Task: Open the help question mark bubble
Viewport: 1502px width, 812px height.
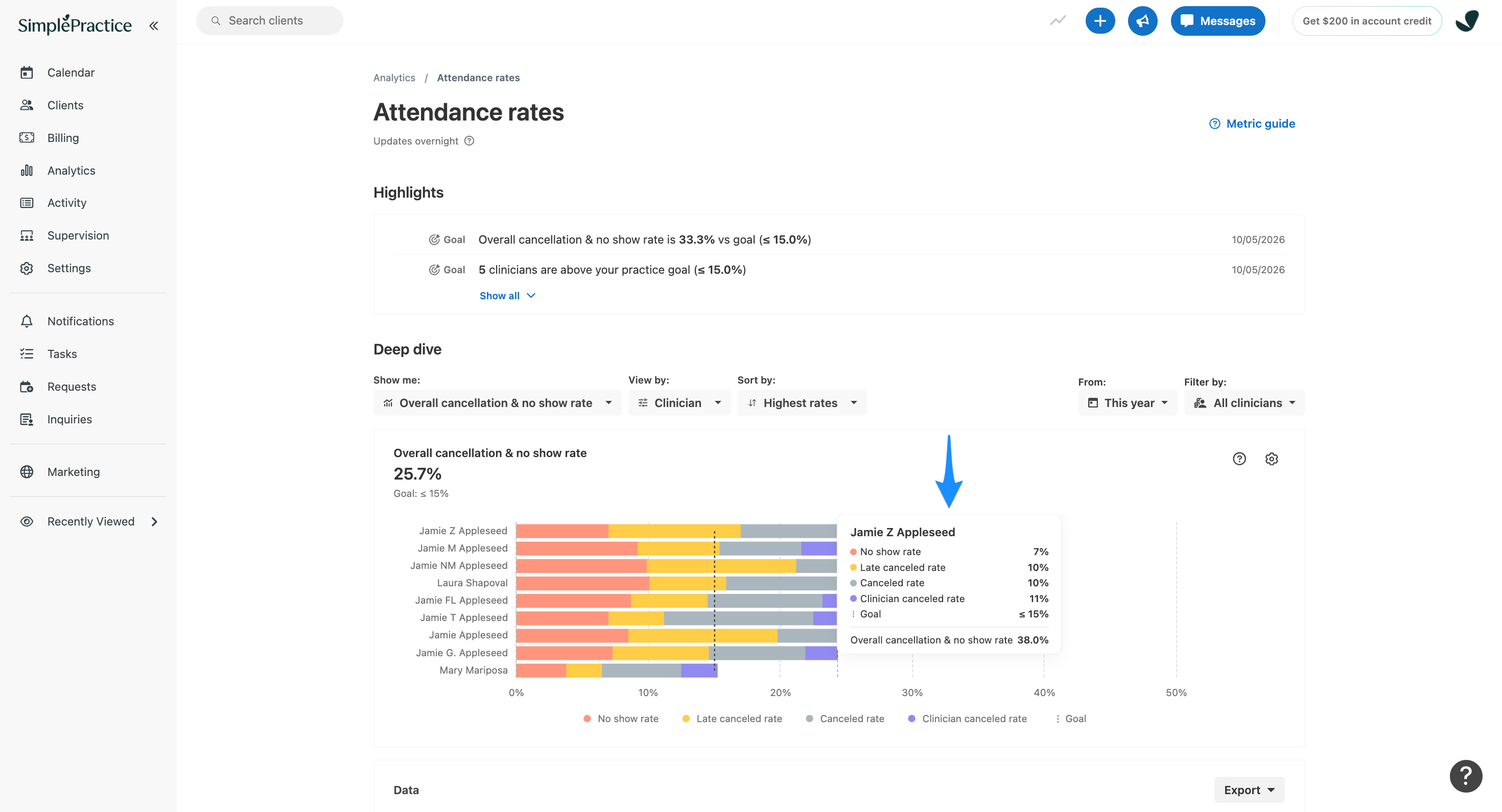Action: [1465, 776]
